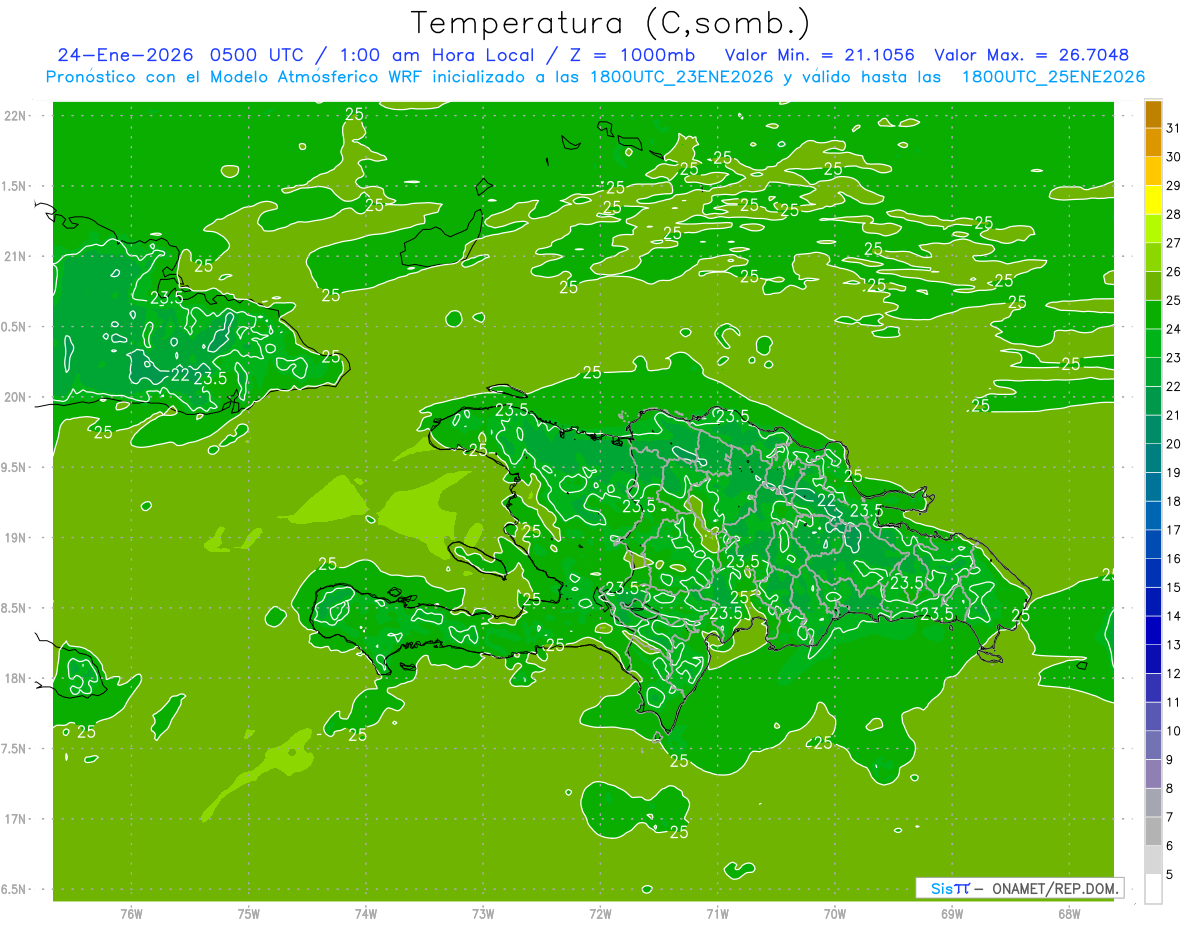The width and height of the screenshot is (1200, 927).
Task: Click the '31' value on color scale
Action: pyautogui.click(x=1174, y=128)
